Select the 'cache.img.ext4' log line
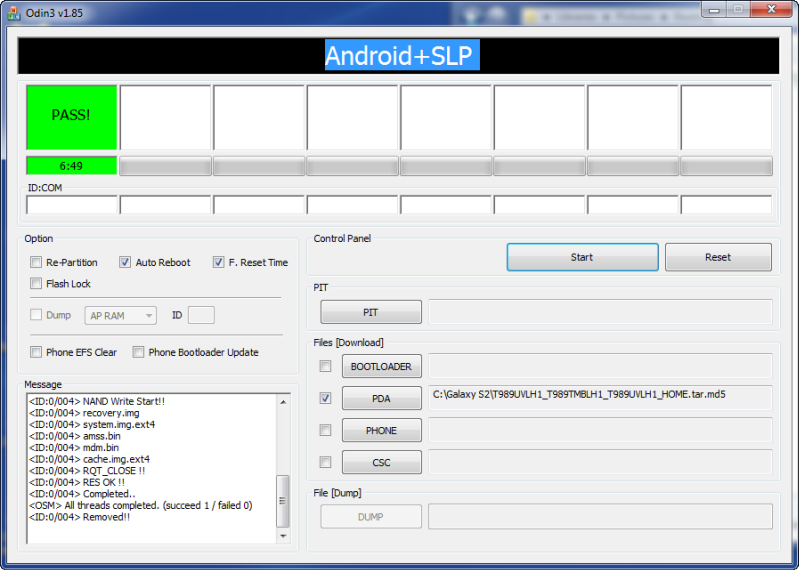The image size is (799, 570). 90,459
